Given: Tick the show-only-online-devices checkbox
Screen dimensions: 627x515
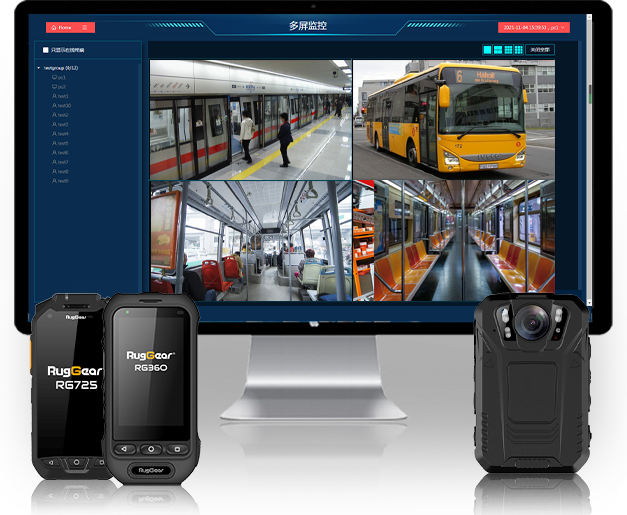Looking at the screenshot, I should tap(45, 49).
